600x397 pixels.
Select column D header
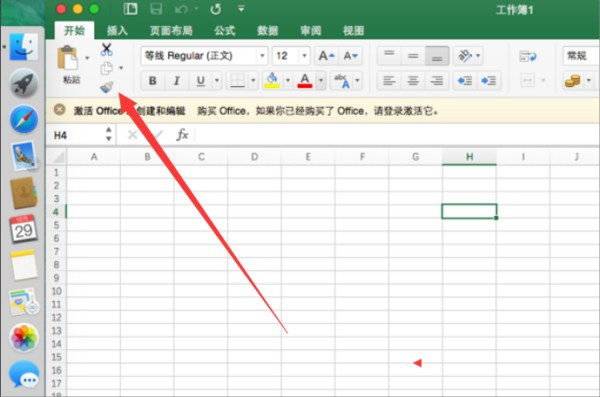tap(254, 157)
